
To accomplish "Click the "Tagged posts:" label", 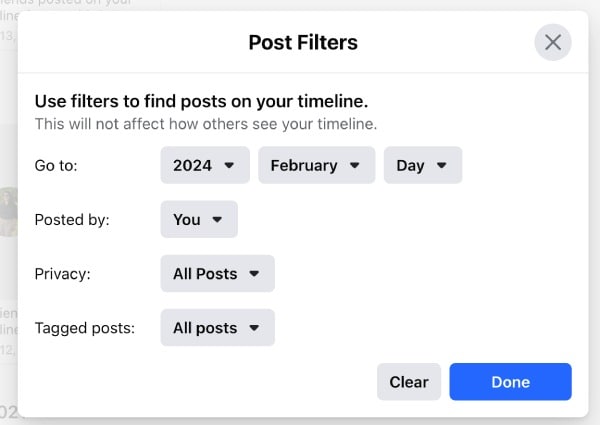I will click(84, 327).
